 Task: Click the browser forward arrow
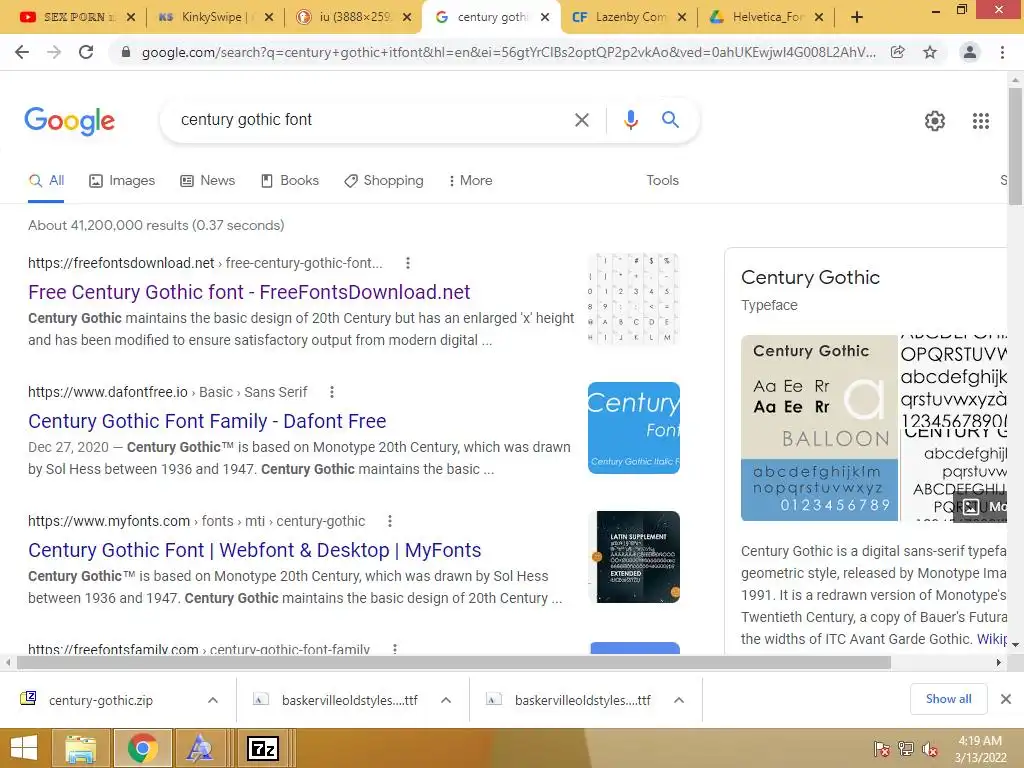[54, 52]
